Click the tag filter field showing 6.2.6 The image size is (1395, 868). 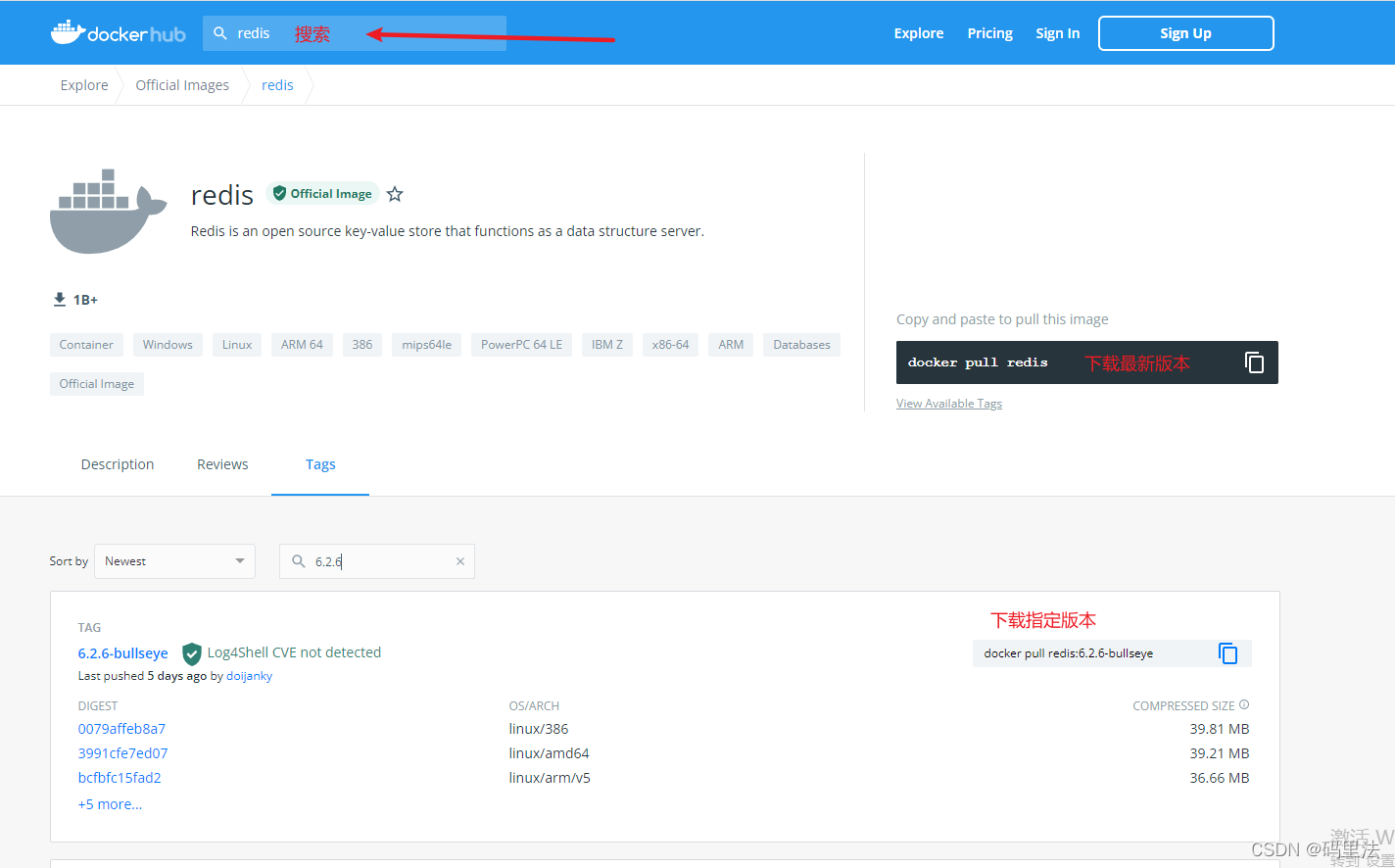[377, 561]
